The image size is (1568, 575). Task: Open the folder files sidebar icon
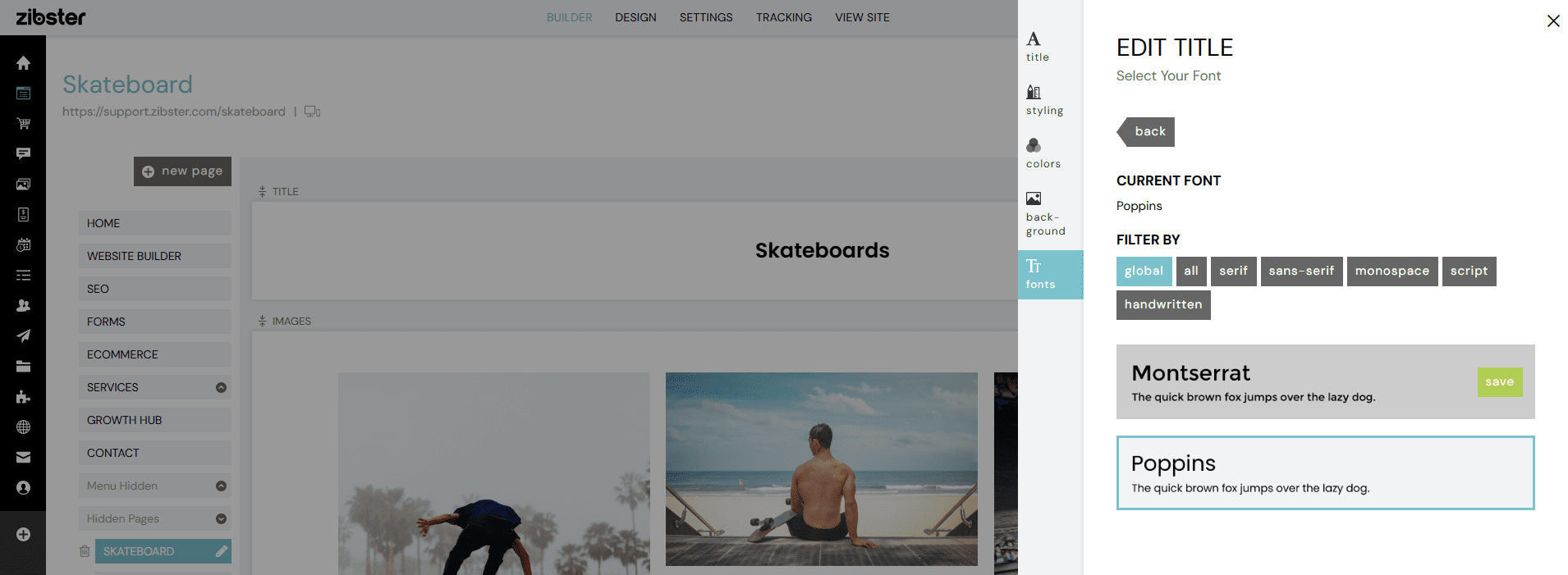coord(23,367)
